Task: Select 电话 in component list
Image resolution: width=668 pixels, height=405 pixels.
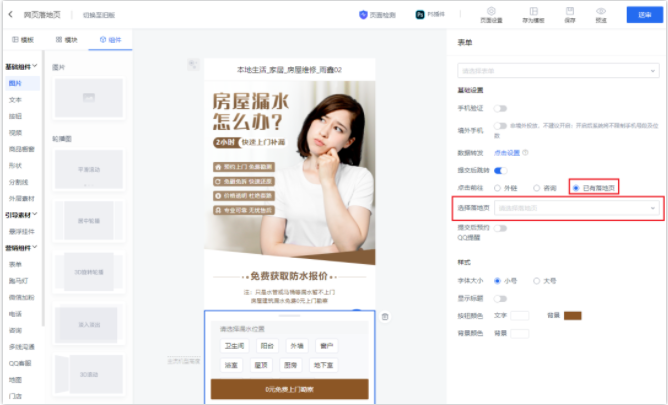Action: pyautogui.click(x=15, y=314)
